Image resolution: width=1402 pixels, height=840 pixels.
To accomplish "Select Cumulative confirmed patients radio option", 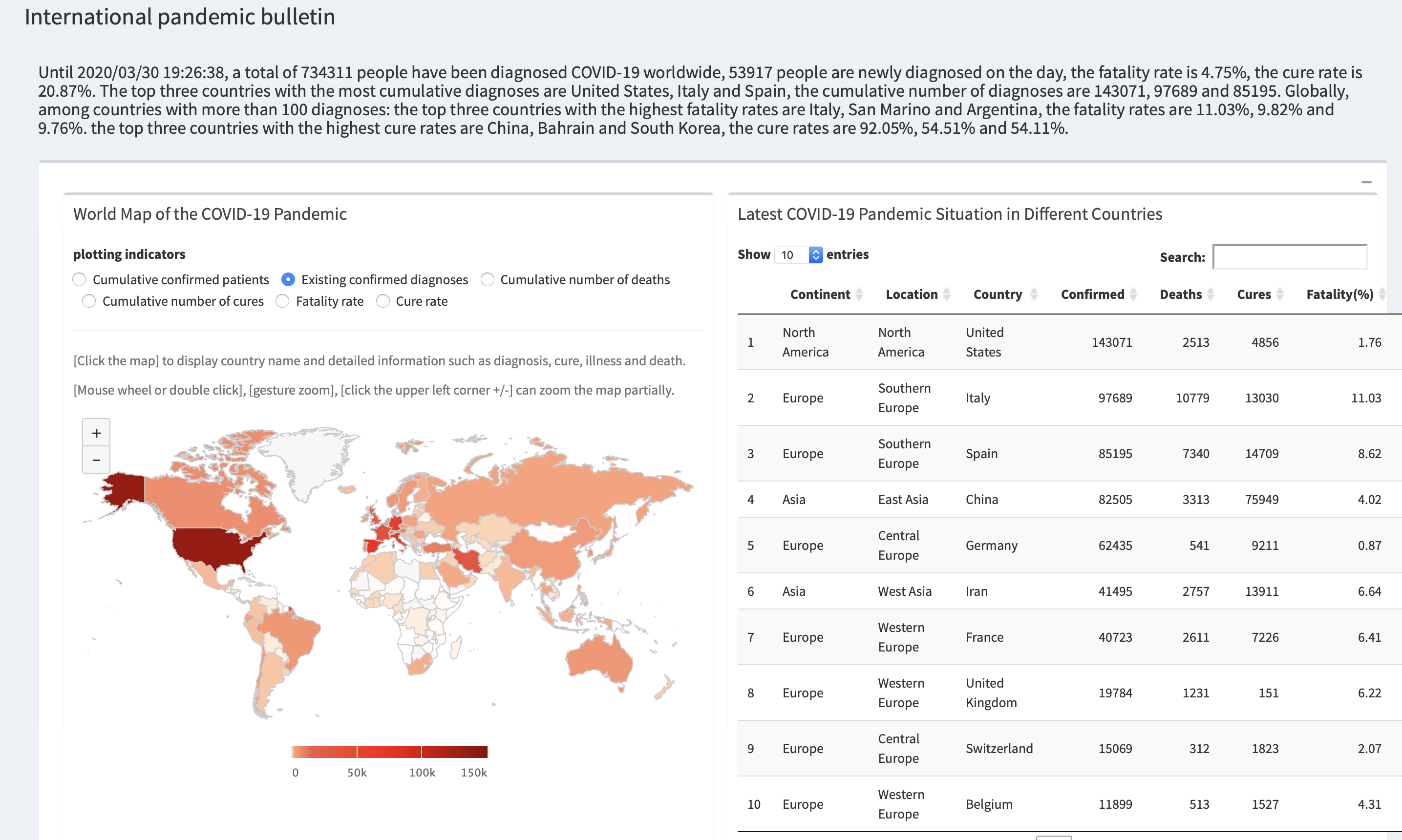I will point(79,280).
